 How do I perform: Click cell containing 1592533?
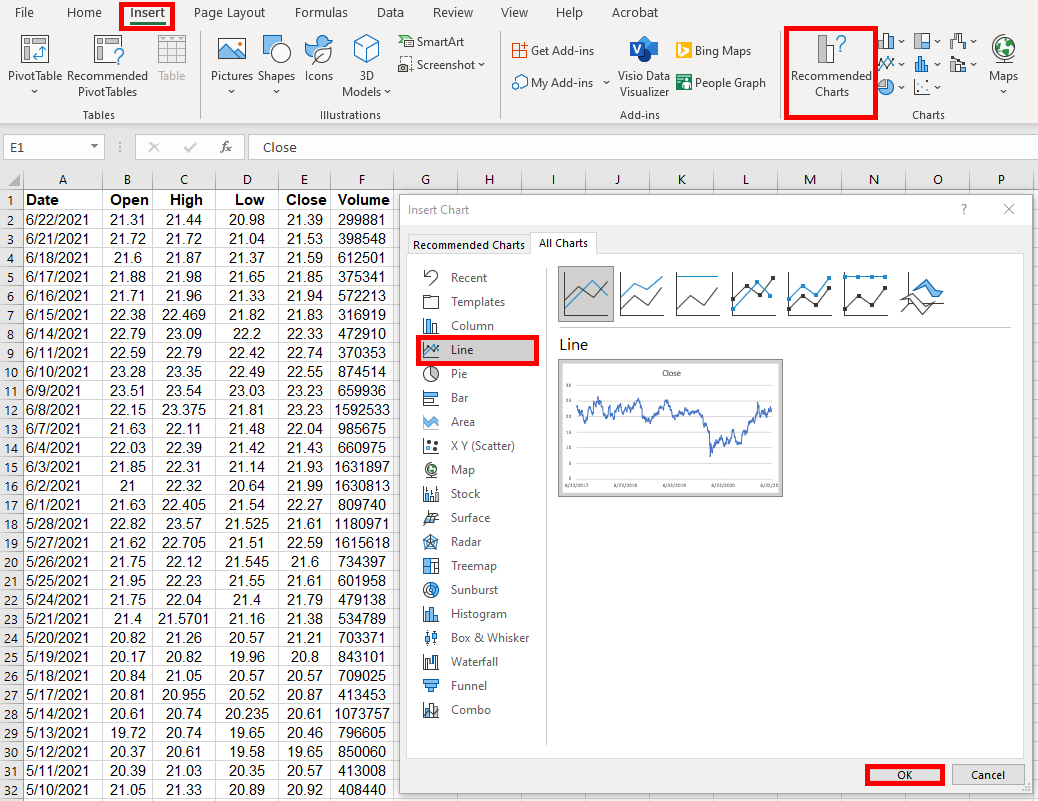point(361,410)
